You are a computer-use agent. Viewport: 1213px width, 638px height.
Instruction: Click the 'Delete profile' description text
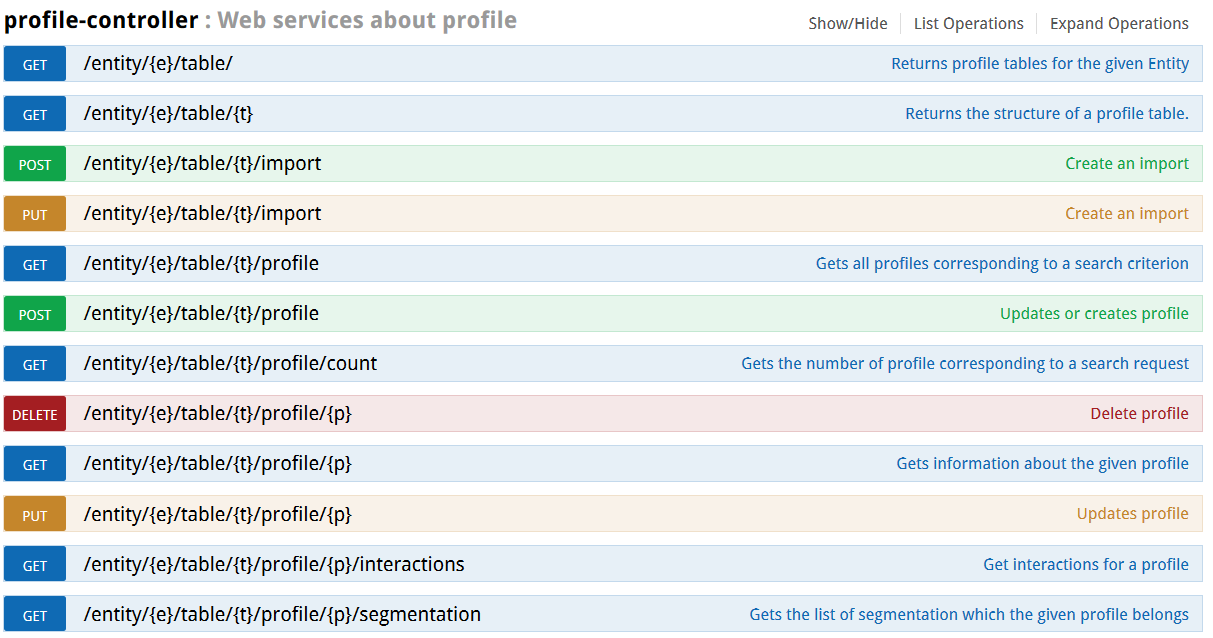(x=1139, y=414)
